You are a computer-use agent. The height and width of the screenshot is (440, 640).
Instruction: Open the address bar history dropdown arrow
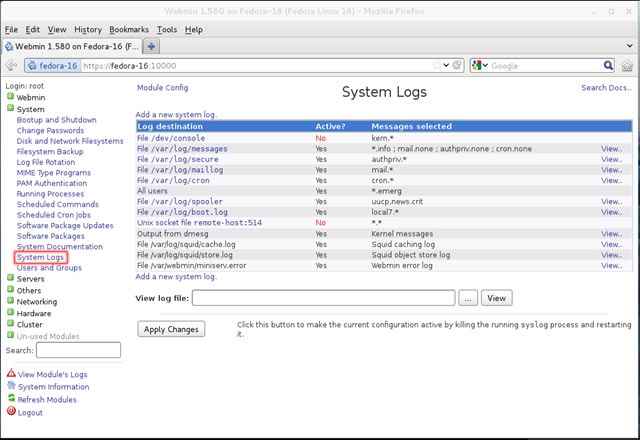click(x=447, y=65)
